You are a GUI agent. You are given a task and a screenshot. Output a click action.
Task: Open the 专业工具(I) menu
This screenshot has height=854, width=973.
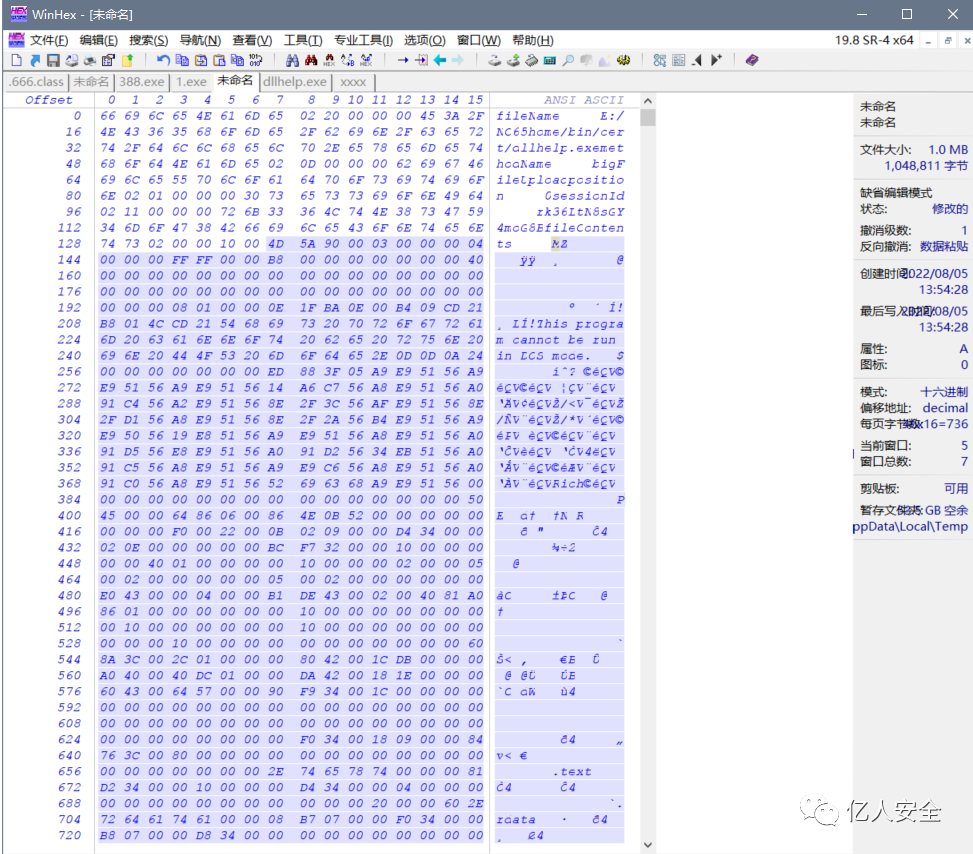tap(363, 40)
